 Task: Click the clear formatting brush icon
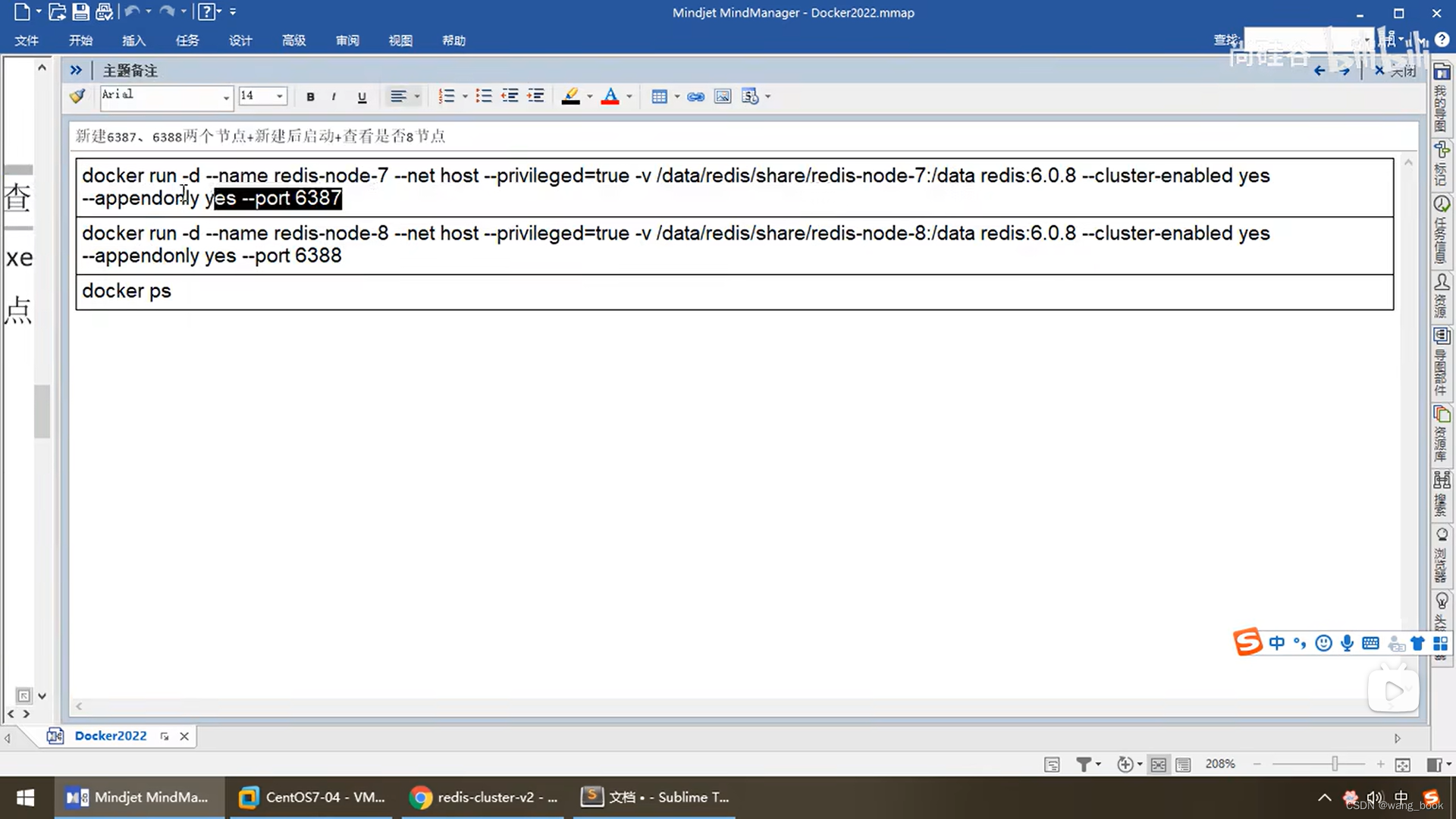coord(77,96)
